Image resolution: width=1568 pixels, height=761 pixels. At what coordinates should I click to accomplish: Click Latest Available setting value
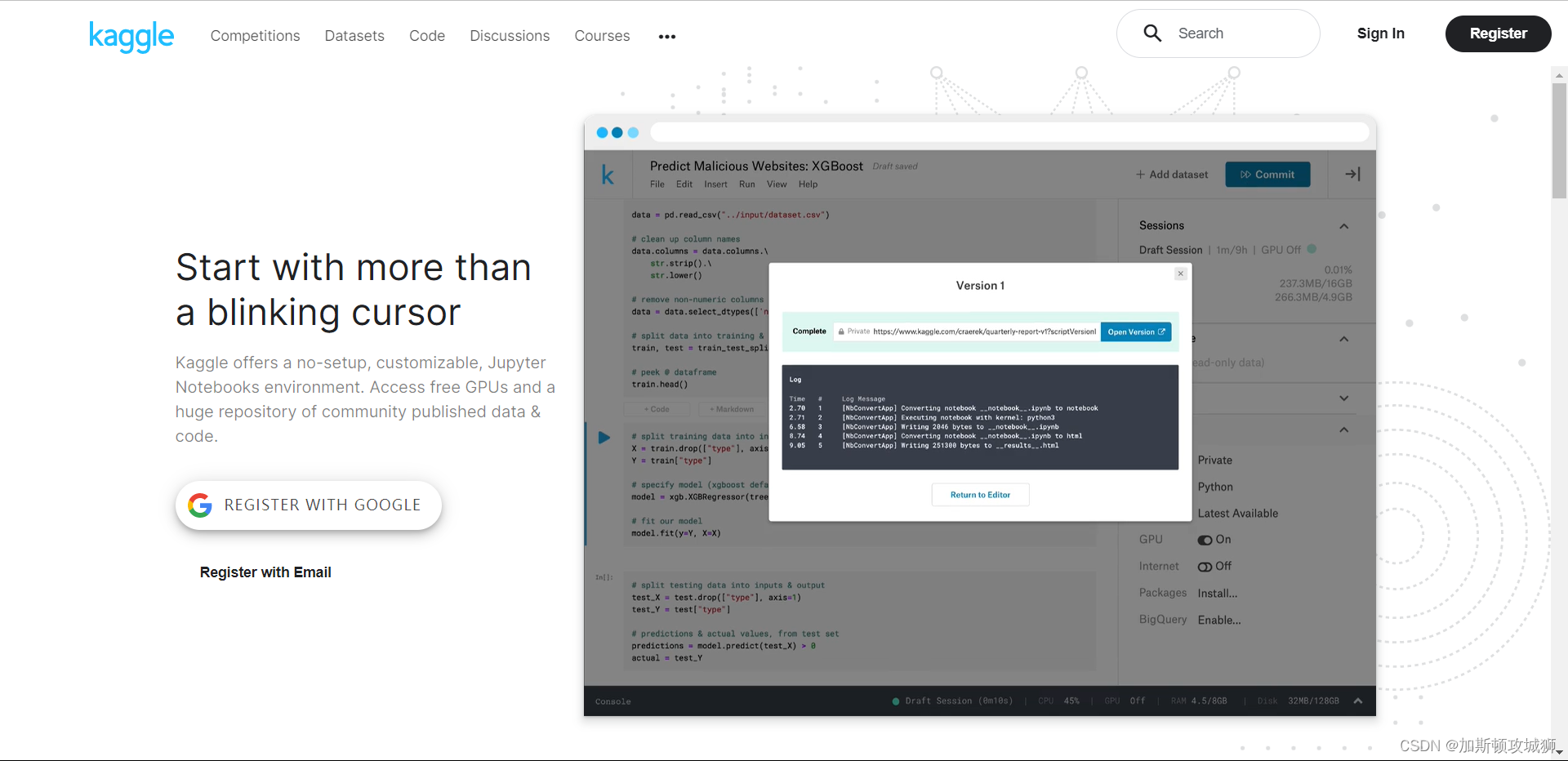tap(1238, 514)
